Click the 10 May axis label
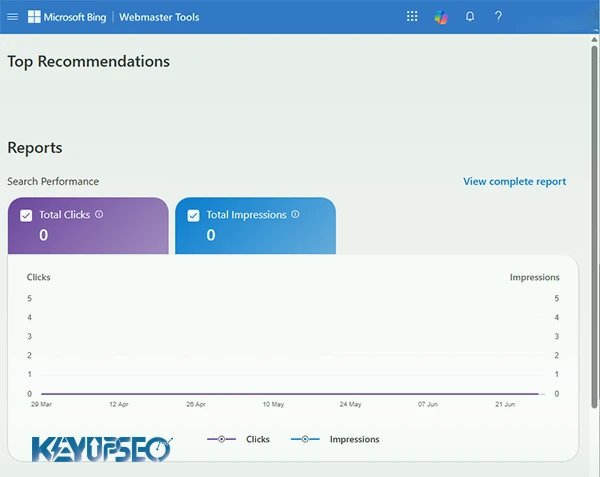 coord(273,404)
